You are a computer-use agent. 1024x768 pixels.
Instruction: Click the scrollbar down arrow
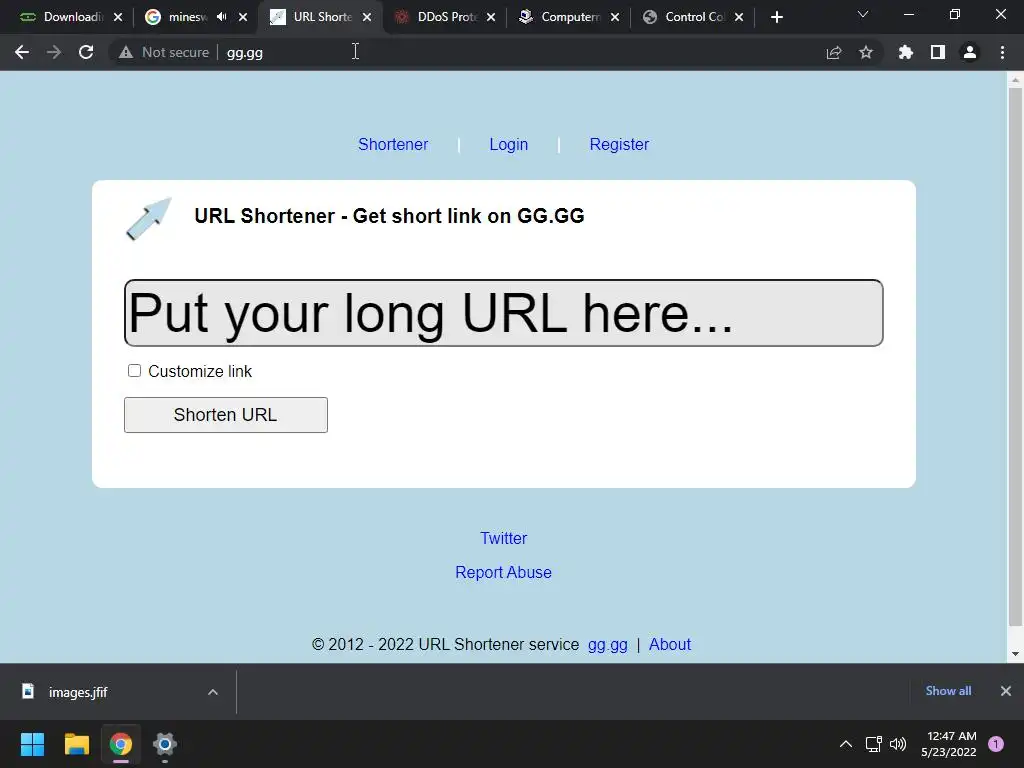pos(1015,654)
